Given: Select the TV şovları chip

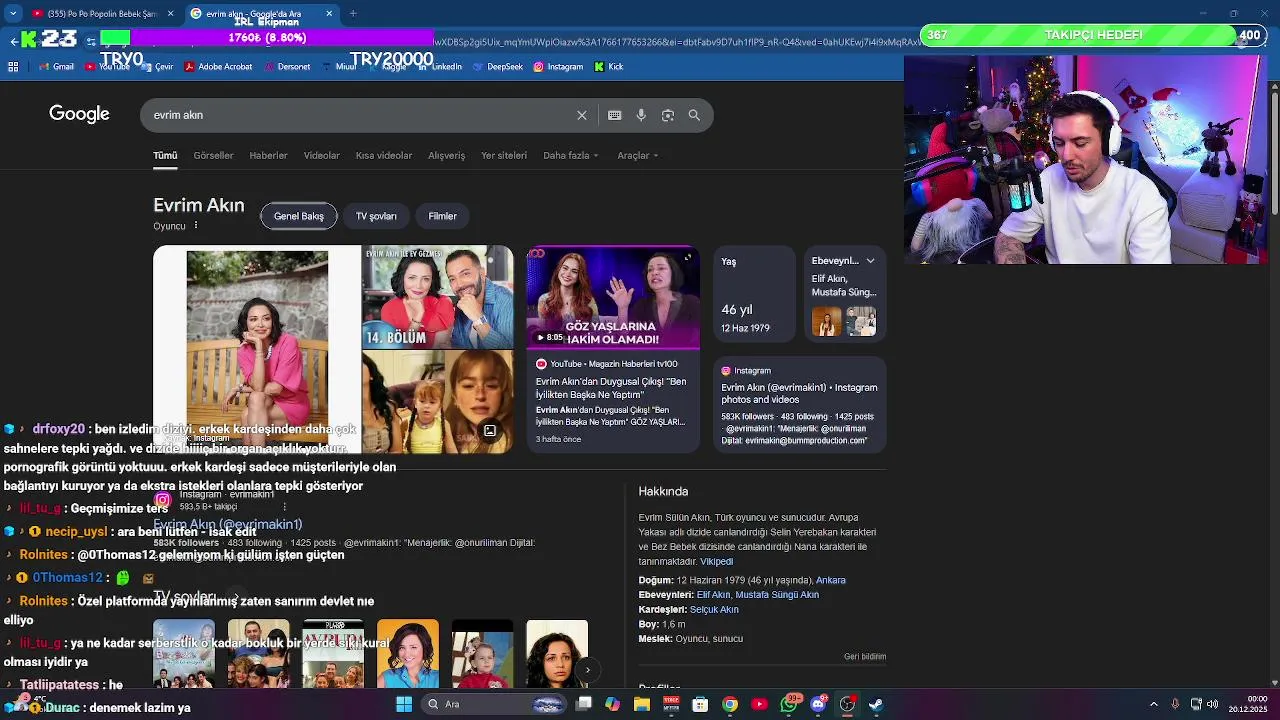Looking at the screenshot, I should tap(376, 216).
